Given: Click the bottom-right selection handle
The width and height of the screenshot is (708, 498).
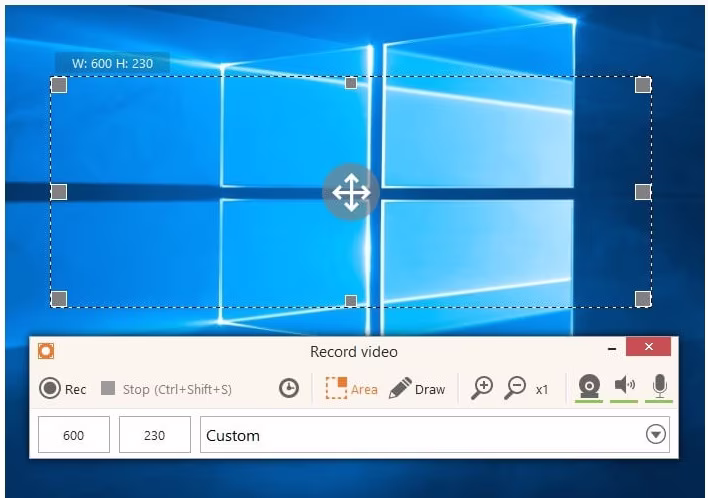Looking at the screenshot, I should [643, 298].
